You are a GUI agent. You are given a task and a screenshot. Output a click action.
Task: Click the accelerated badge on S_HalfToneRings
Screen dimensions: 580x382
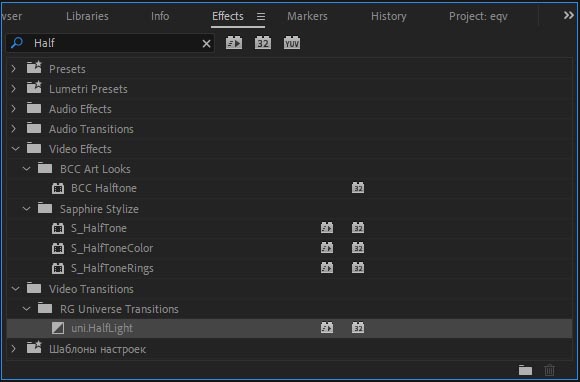(x=327, y=268)
